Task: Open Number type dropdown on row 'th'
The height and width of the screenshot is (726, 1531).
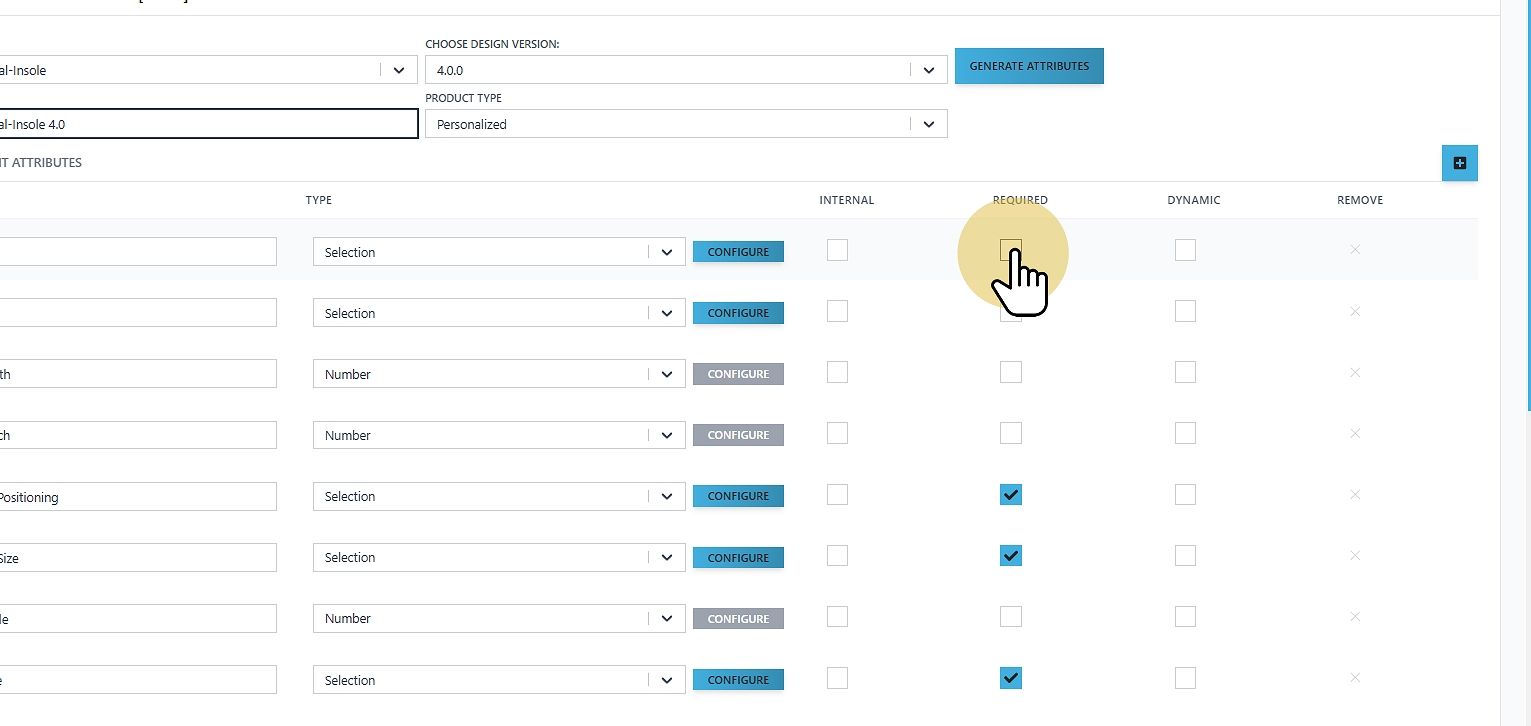Action: [x=499, y=374]
